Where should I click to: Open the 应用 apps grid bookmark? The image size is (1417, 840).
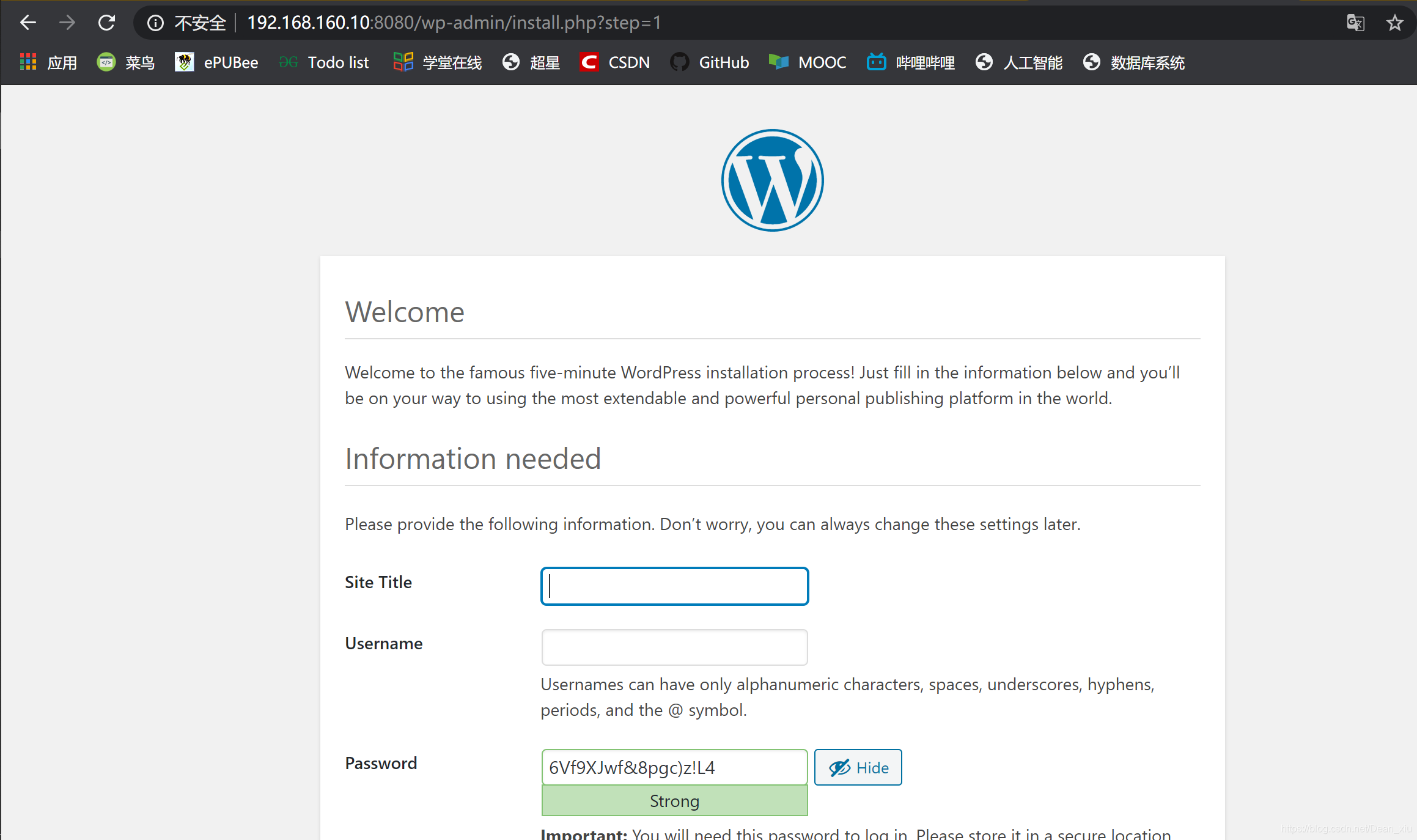pyautogui.click(x=48, y=62)
